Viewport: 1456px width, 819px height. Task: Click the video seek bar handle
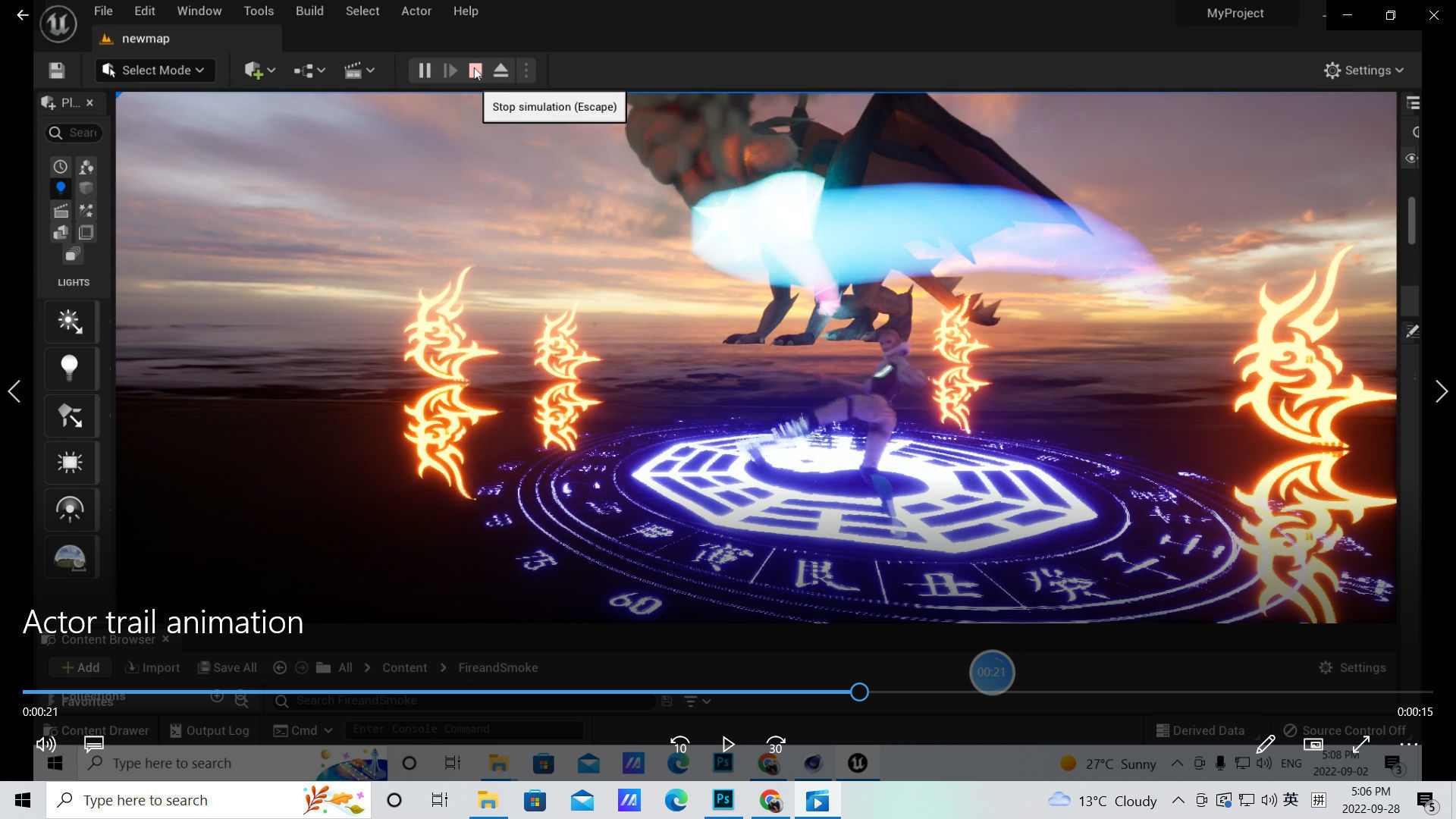coord(859,692)
